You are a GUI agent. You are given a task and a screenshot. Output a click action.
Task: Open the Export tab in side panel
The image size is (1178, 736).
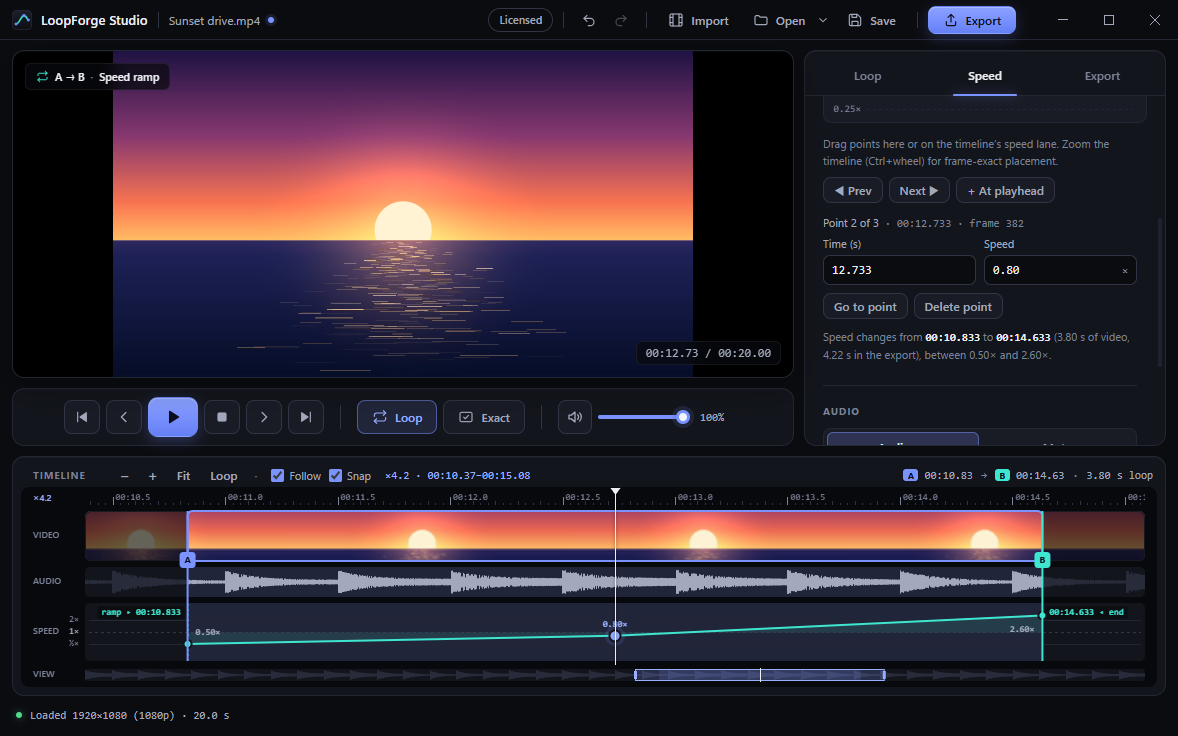point(1101,76)
